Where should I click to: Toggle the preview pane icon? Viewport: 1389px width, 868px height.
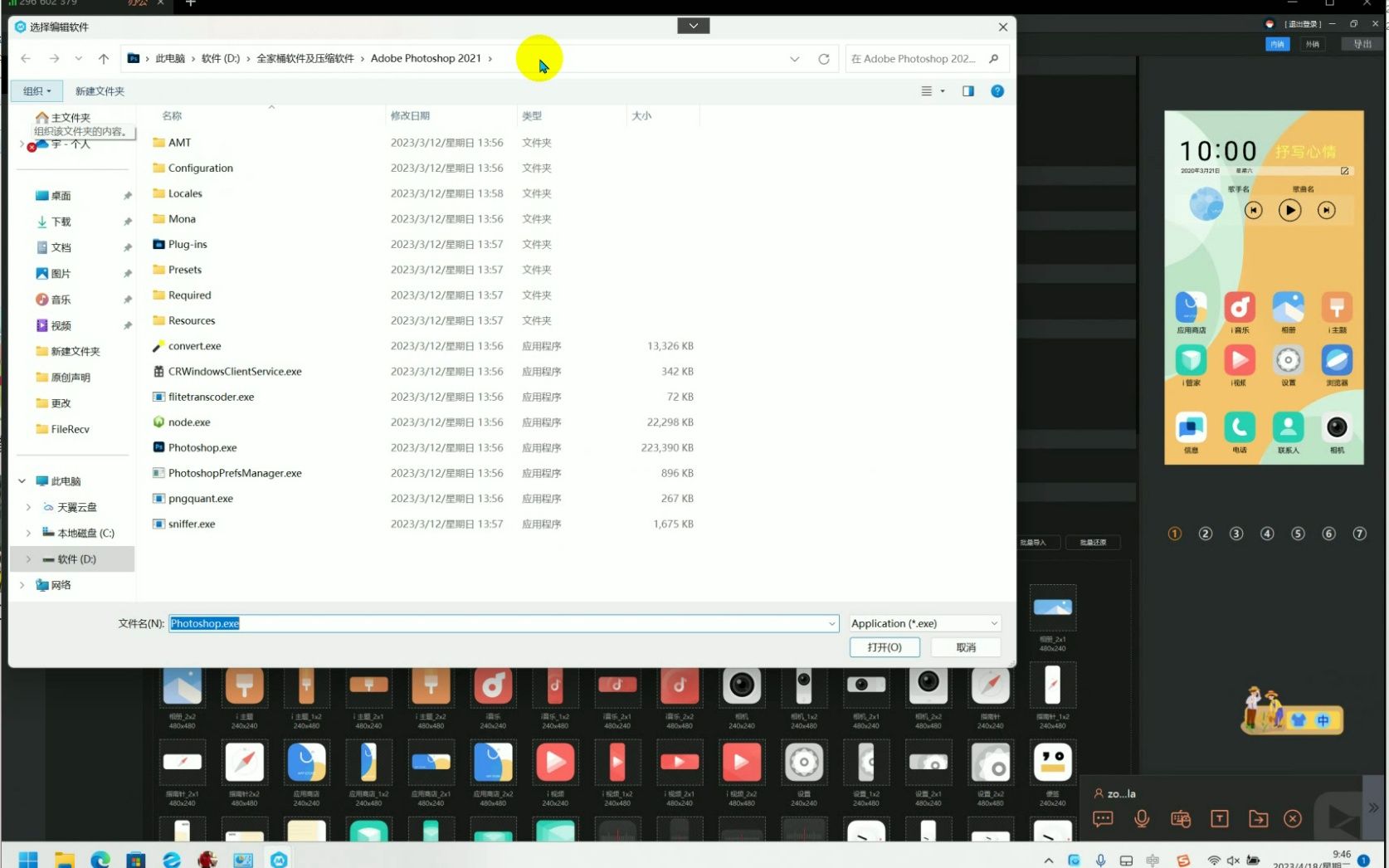pyautogui.click(x=968, y=91)
